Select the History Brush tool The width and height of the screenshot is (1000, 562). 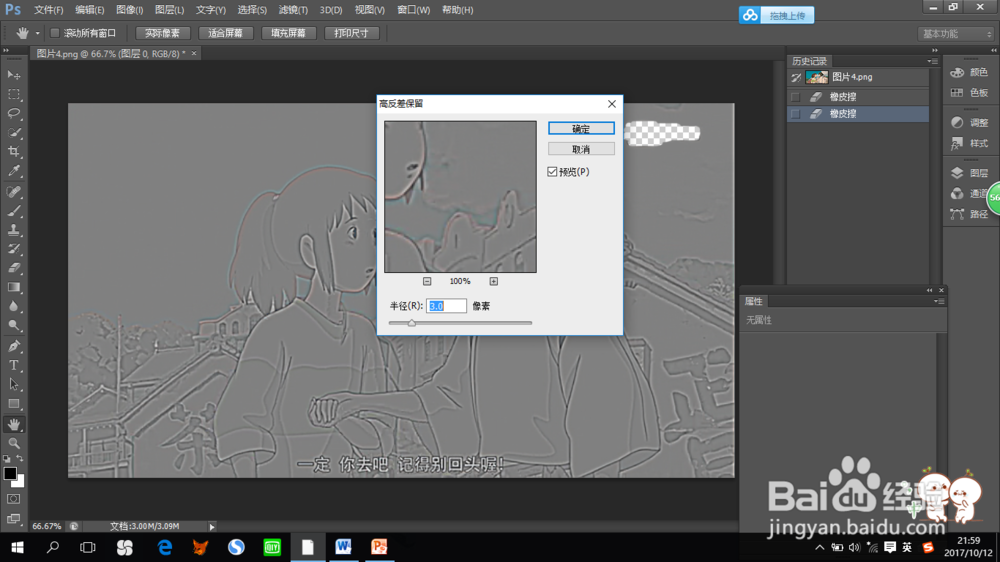[x=14, y=249]
